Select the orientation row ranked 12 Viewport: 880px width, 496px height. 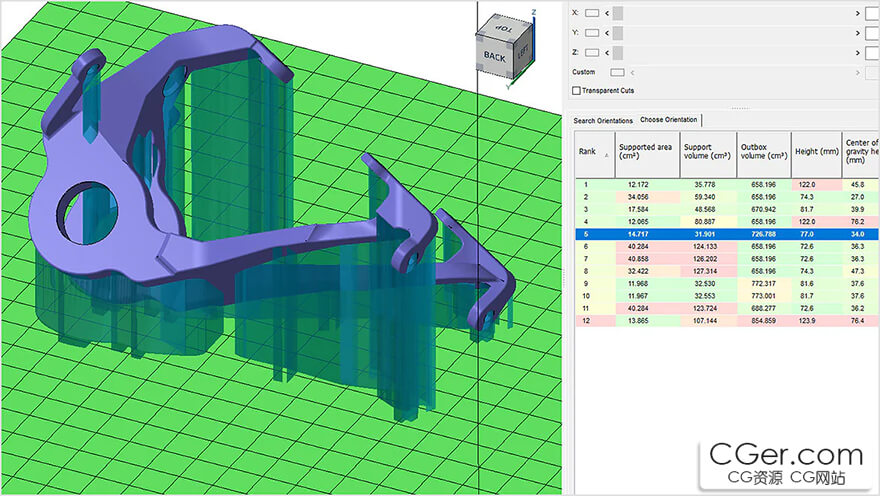[x=727, y=320]
